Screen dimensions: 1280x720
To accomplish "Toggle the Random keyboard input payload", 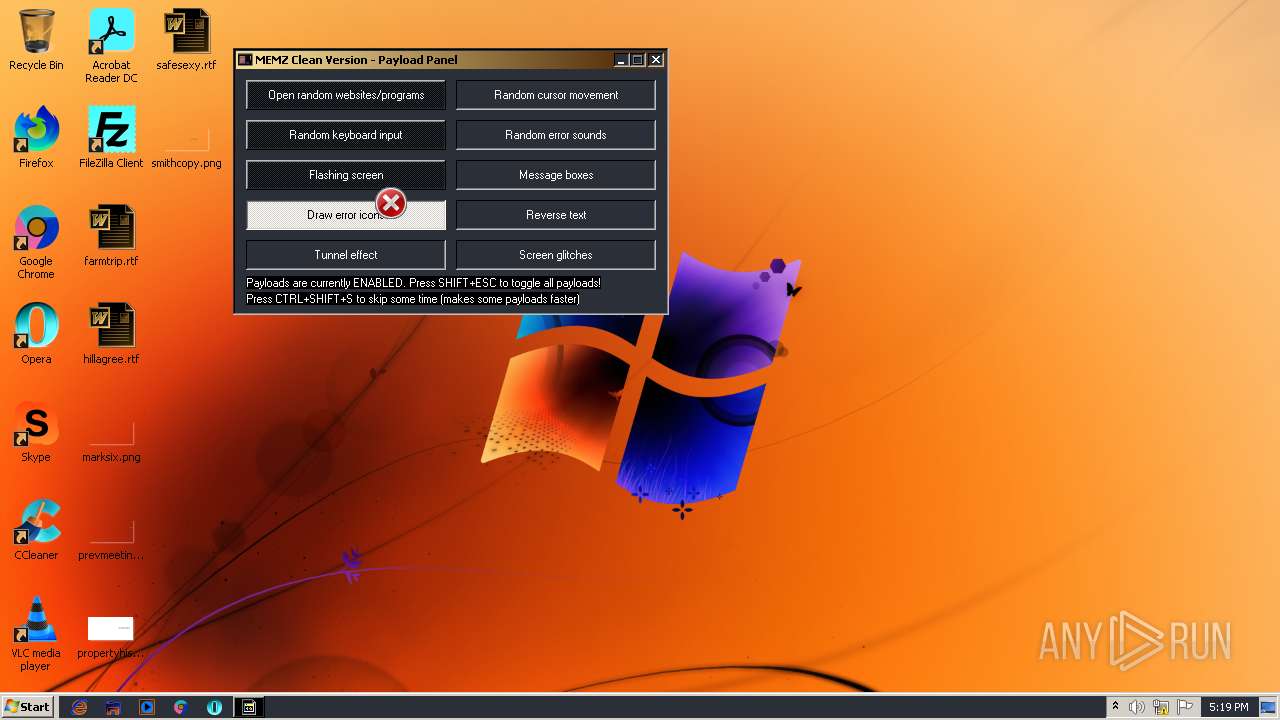I will coord(346,135).
